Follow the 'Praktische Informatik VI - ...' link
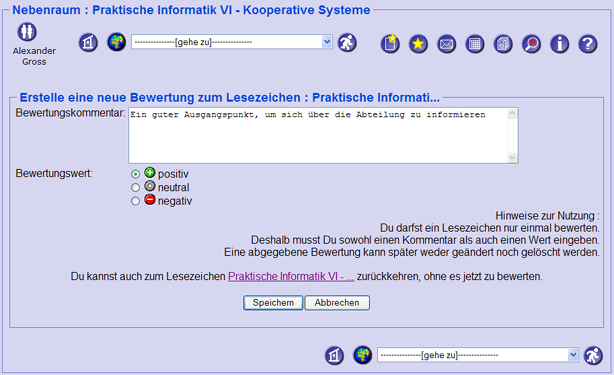The height and width of the screenshot is (375, 614). pos(291,276)
